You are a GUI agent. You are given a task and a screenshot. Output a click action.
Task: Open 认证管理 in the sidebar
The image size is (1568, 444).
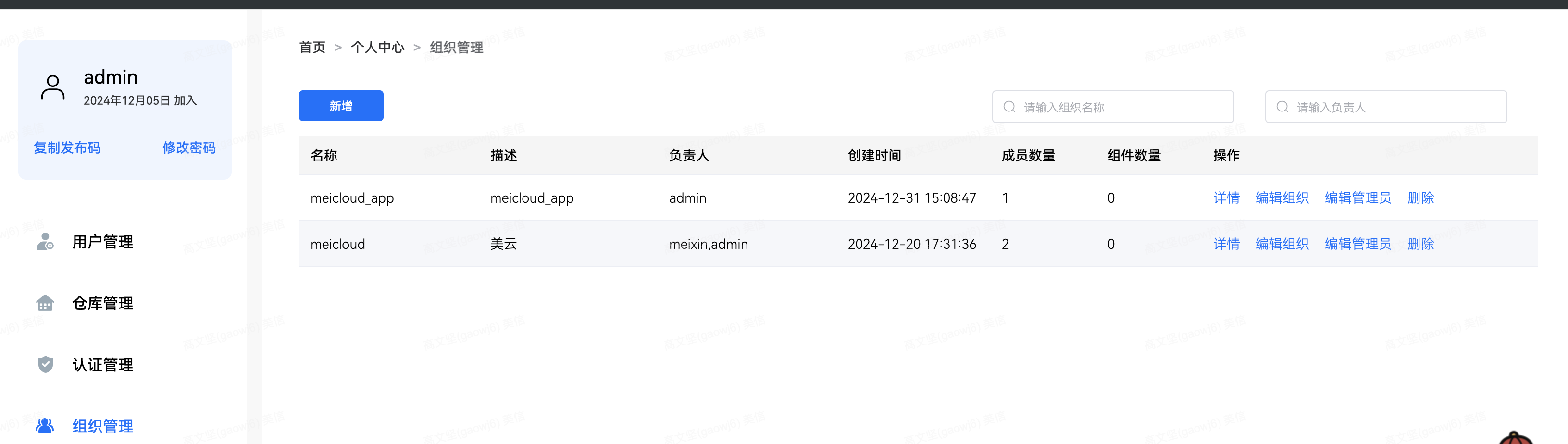pyautogui.click(x=103, y=365)
